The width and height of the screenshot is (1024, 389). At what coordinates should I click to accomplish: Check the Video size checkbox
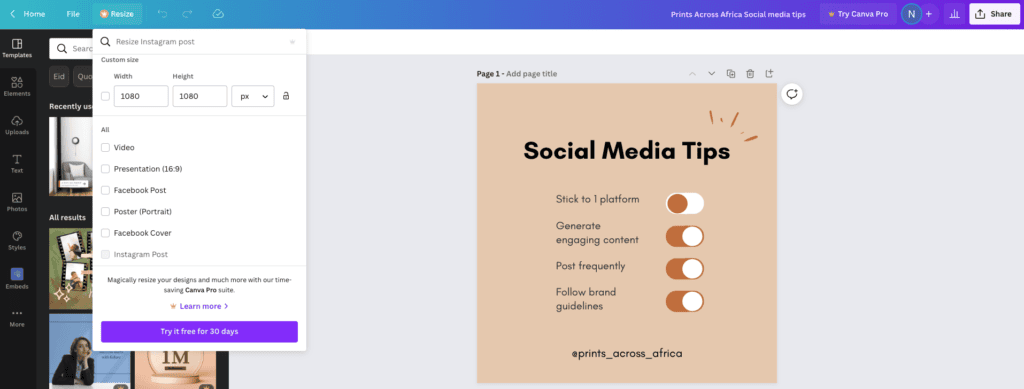point(106,148)
